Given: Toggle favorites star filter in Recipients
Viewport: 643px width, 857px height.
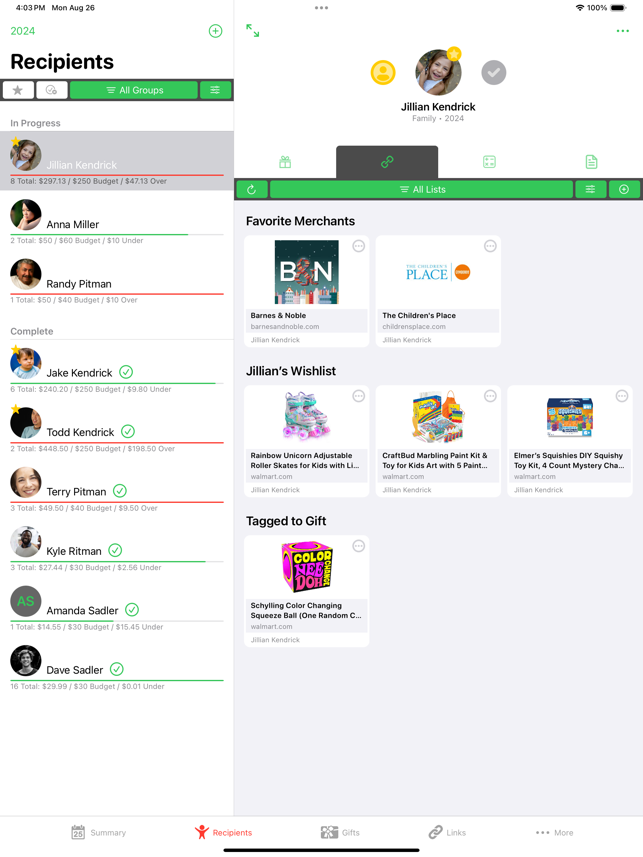Looking at the screenshot, I should (x=18, y=90).
